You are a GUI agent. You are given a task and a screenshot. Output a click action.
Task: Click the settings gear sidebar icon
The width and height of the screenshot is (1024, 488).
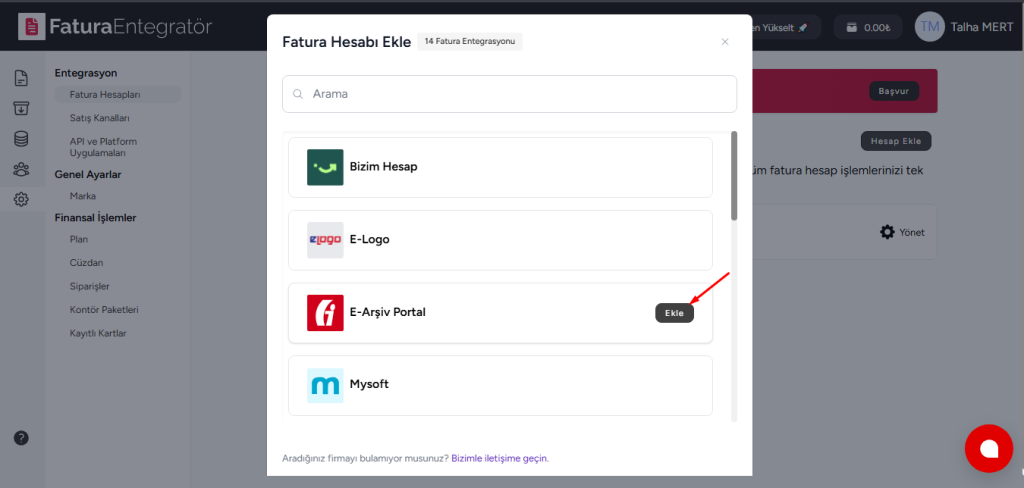pos(21,200)
